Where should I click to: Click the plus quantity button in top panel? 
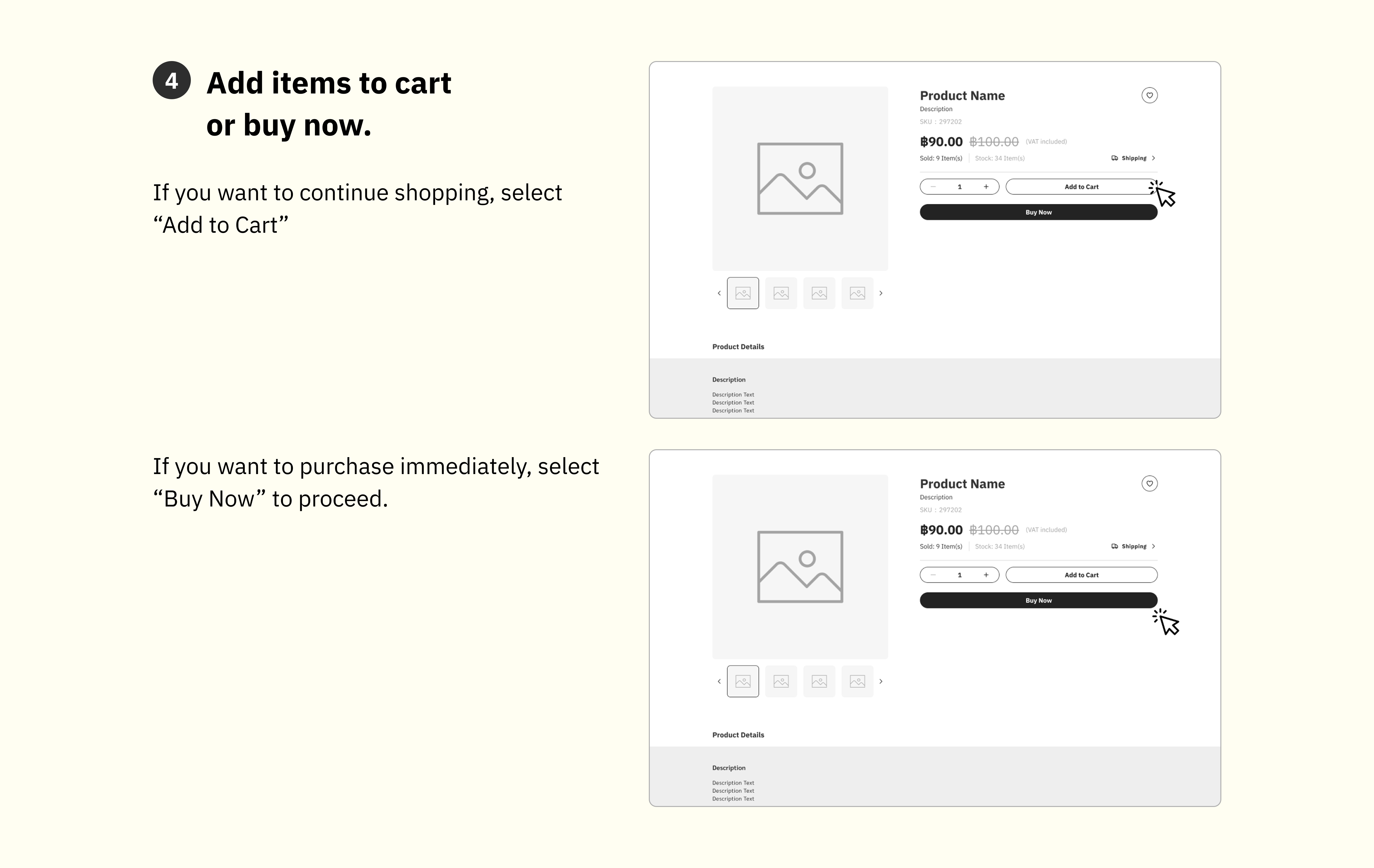(986, 186)
